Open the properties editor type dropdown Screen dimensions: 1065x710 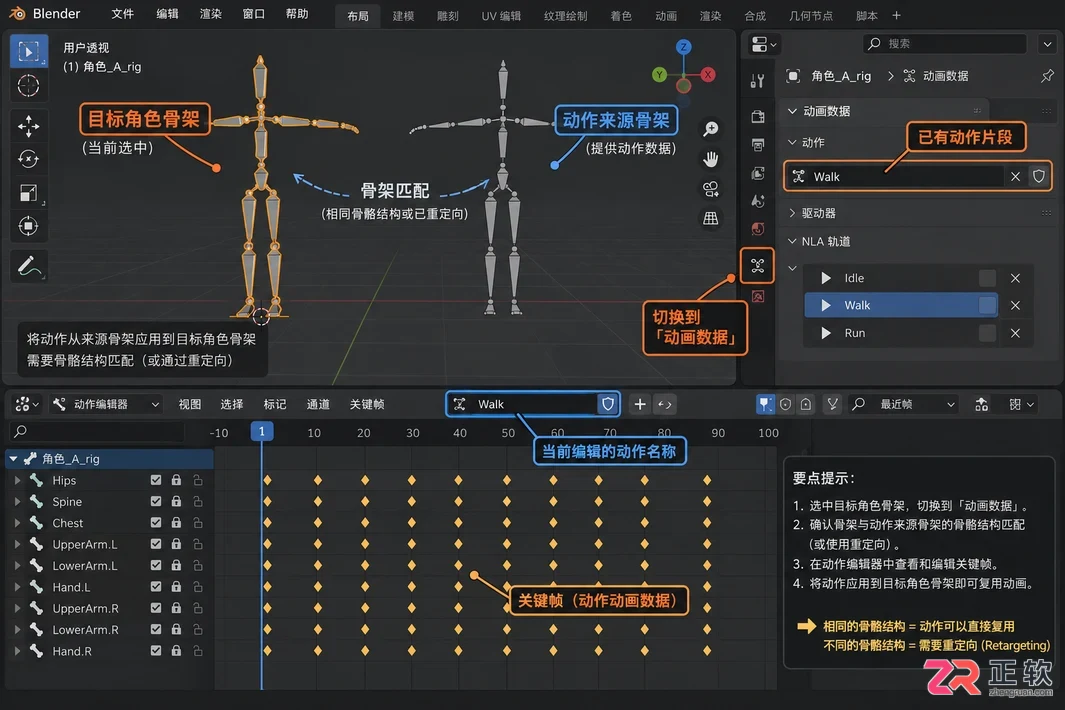[764, 44]
